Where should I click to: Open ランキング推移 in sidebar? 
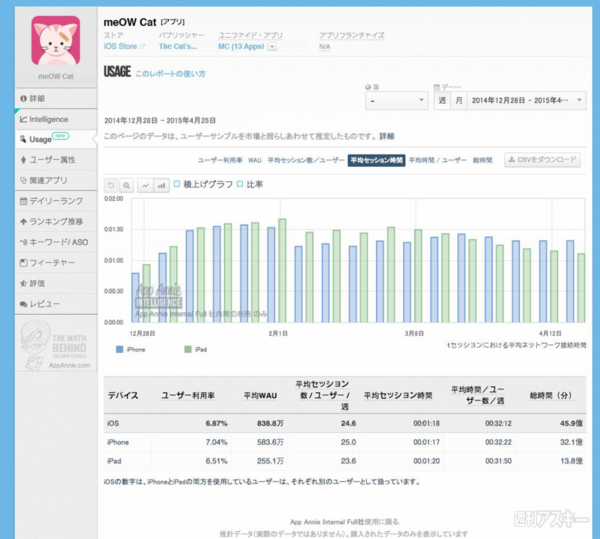(x=56, y=221)
